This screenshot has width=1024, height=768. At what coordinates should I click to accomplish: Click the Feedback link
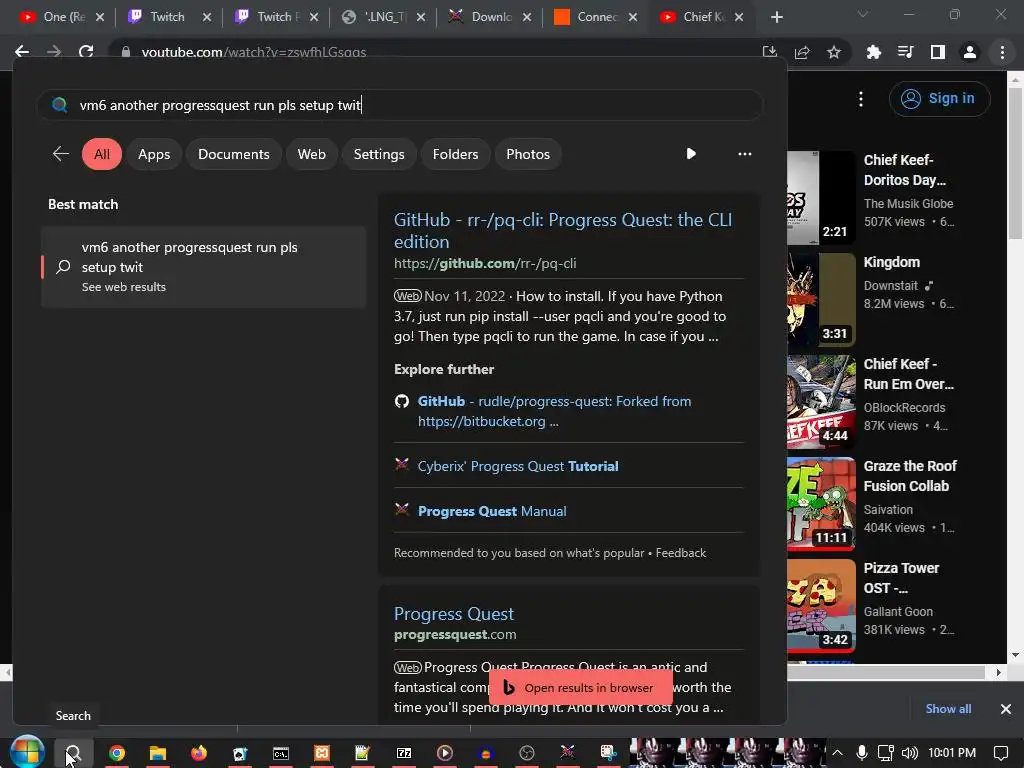(x=680, y=553)
